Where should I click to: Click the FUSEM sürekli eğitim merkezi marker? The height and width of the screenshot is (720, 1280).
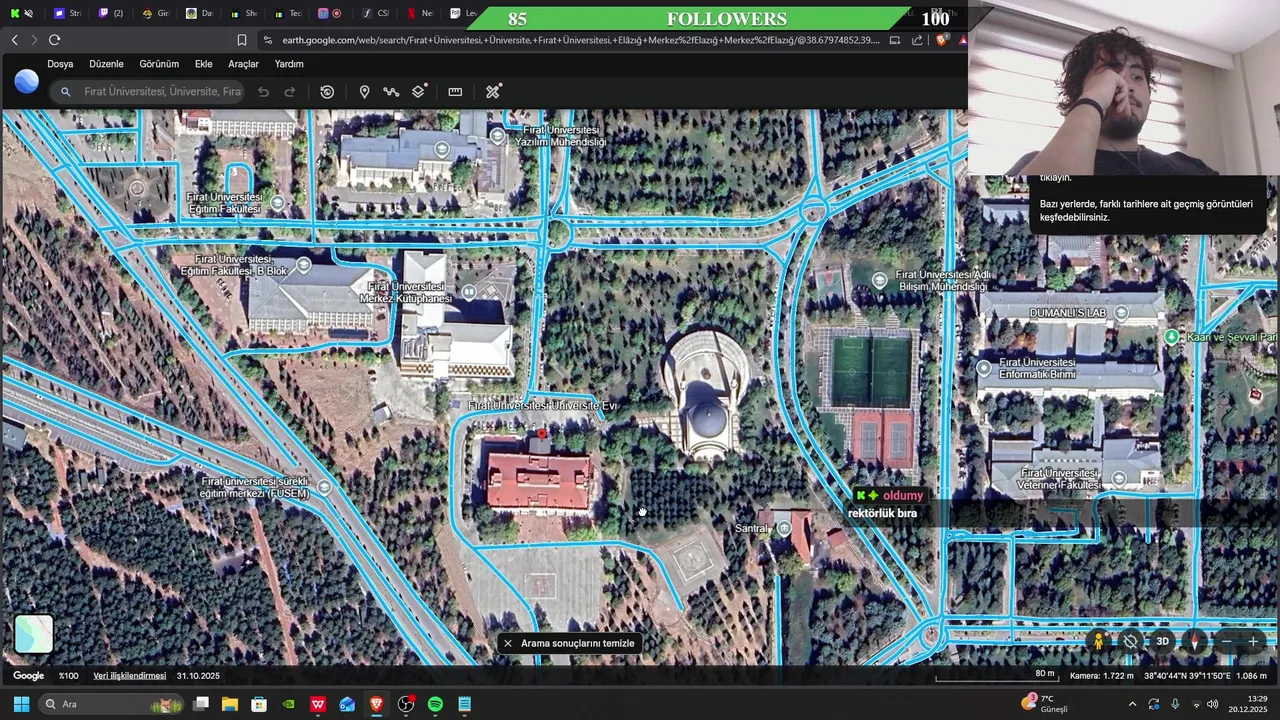[x=323, y=488]
